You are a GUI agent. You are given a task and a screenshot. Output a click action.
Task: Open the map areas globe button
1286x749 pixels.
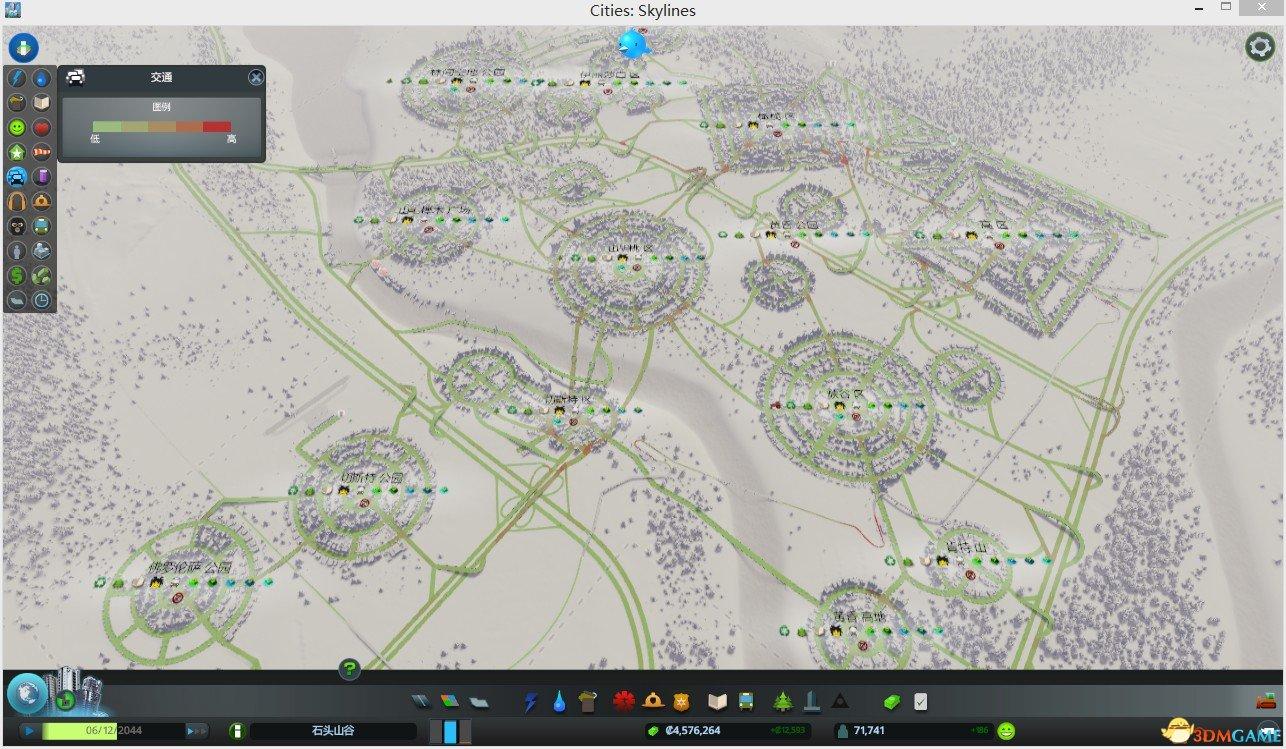(x=27, y=692)
